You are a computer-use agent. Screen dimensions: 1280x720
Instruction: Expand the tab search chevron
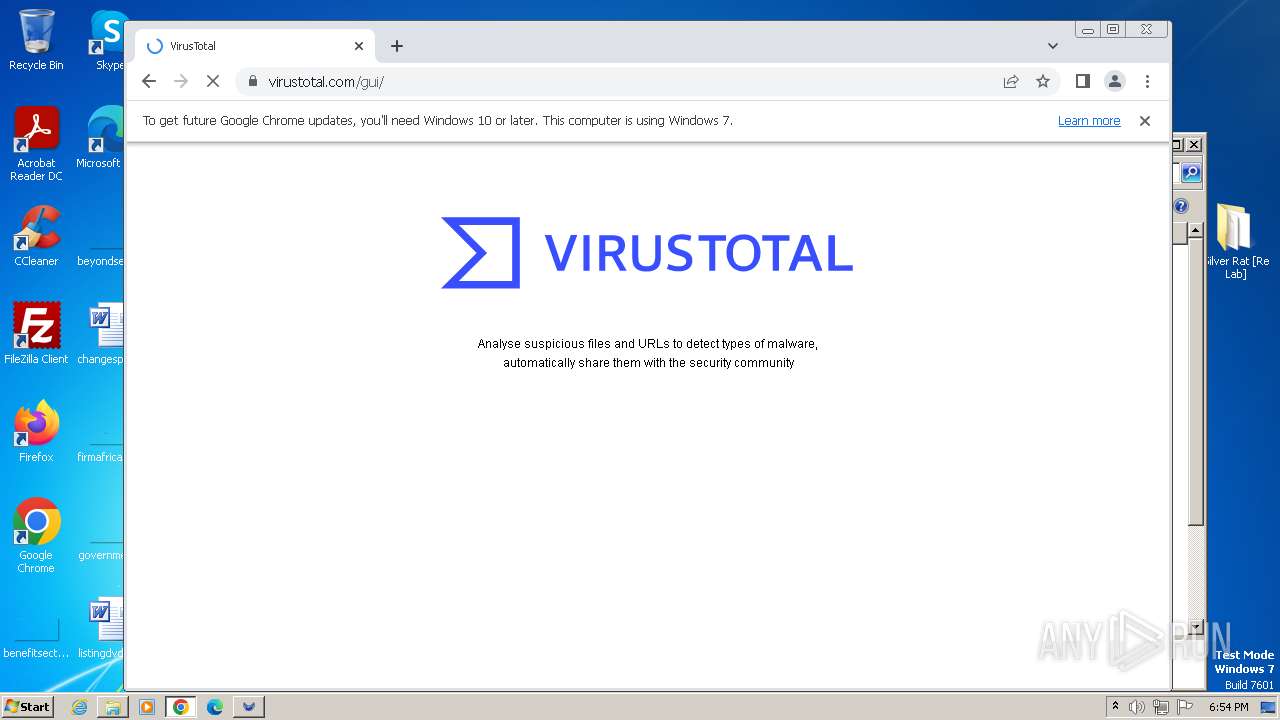pos(1053,46)
